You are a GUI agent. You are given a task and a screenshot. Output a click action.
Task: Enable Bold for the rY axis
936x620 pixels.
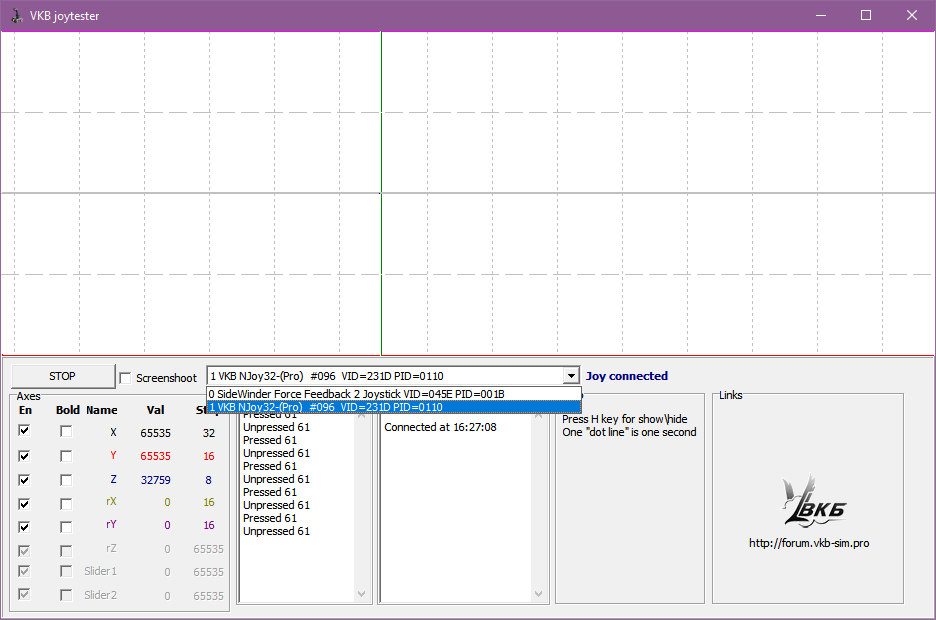(66, 526)
